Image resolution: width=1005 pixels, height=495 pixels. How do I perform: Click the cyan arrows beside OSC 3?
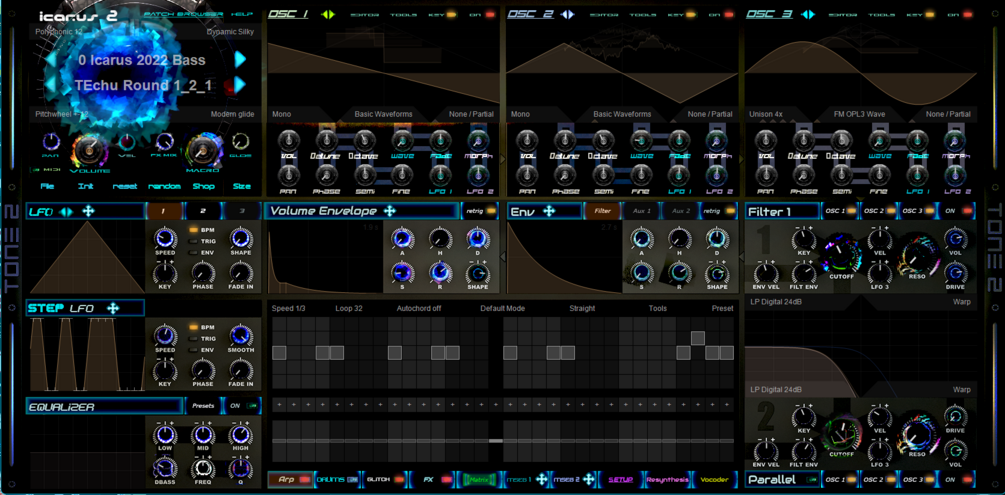808,14
